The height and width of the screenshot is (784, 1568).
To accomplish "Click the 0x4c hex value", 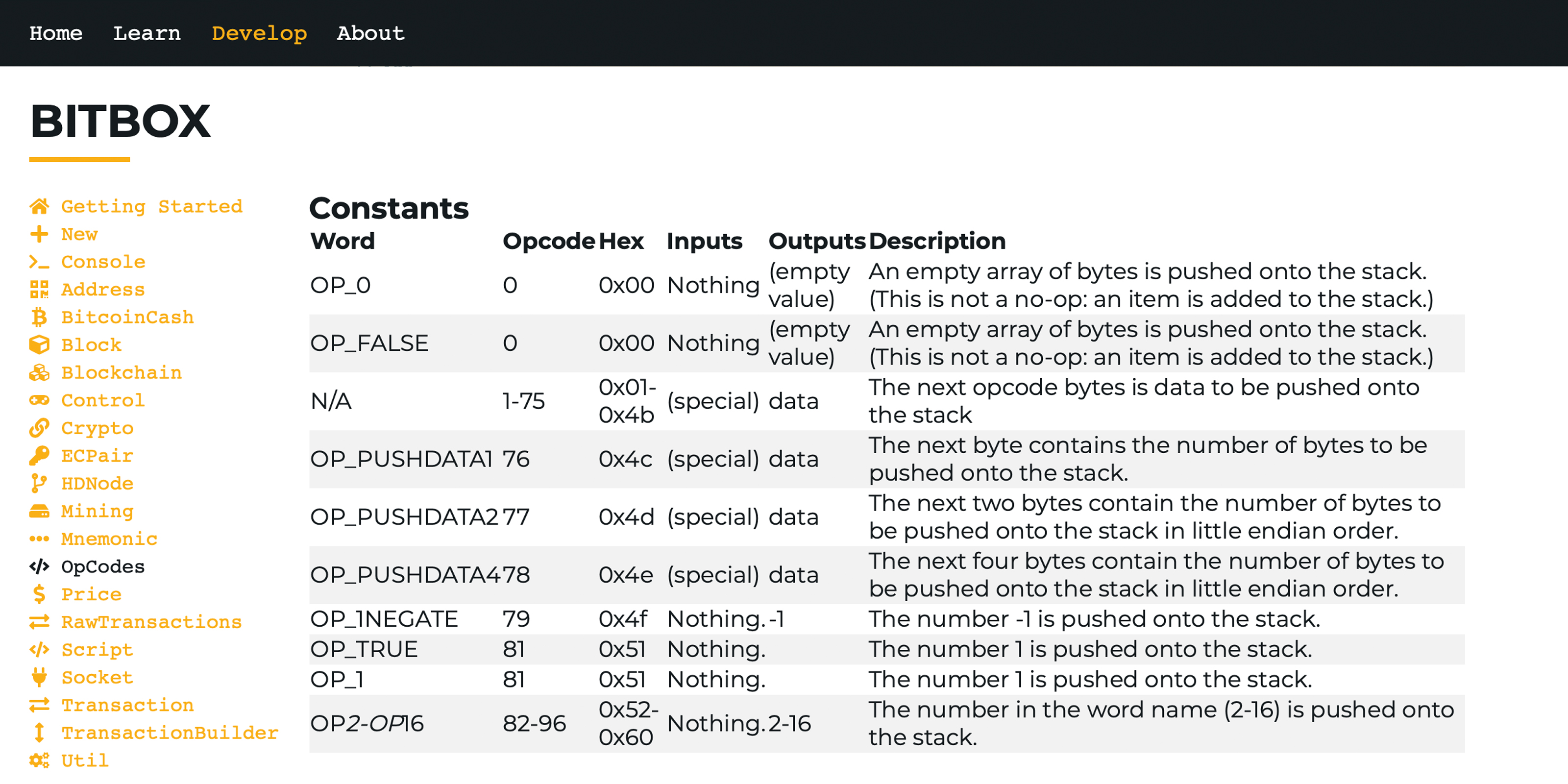I will click(x=626, y=459).
